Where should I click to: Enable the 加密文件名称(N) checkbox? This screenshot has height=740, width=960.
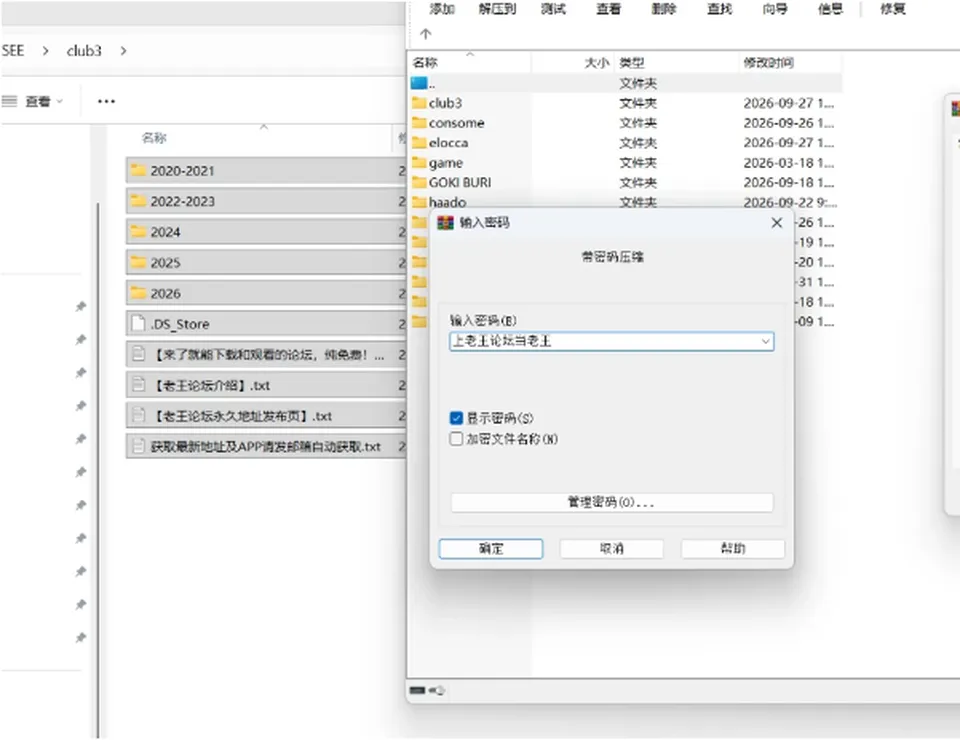456,439
